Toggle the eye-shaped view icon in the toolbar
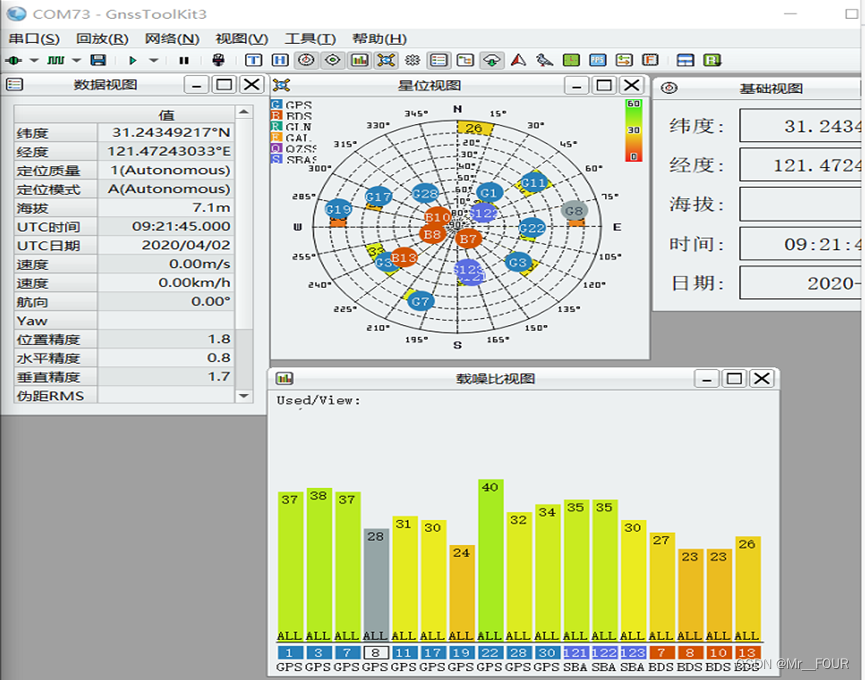The width and height of the screenshot is (865, 680). pos(333,60)
